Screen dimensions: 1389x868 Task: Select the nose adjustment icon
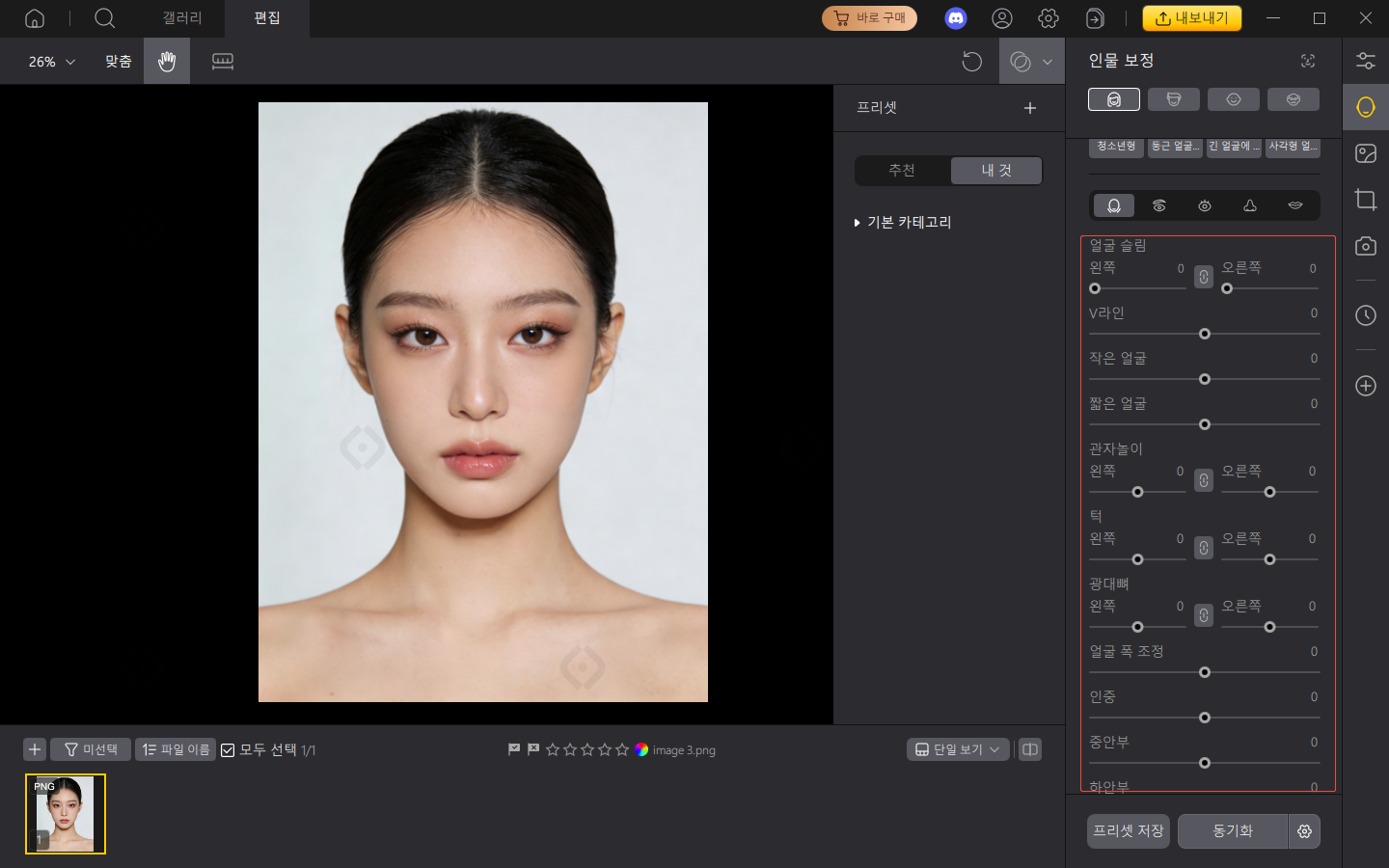coord(1249,205)
